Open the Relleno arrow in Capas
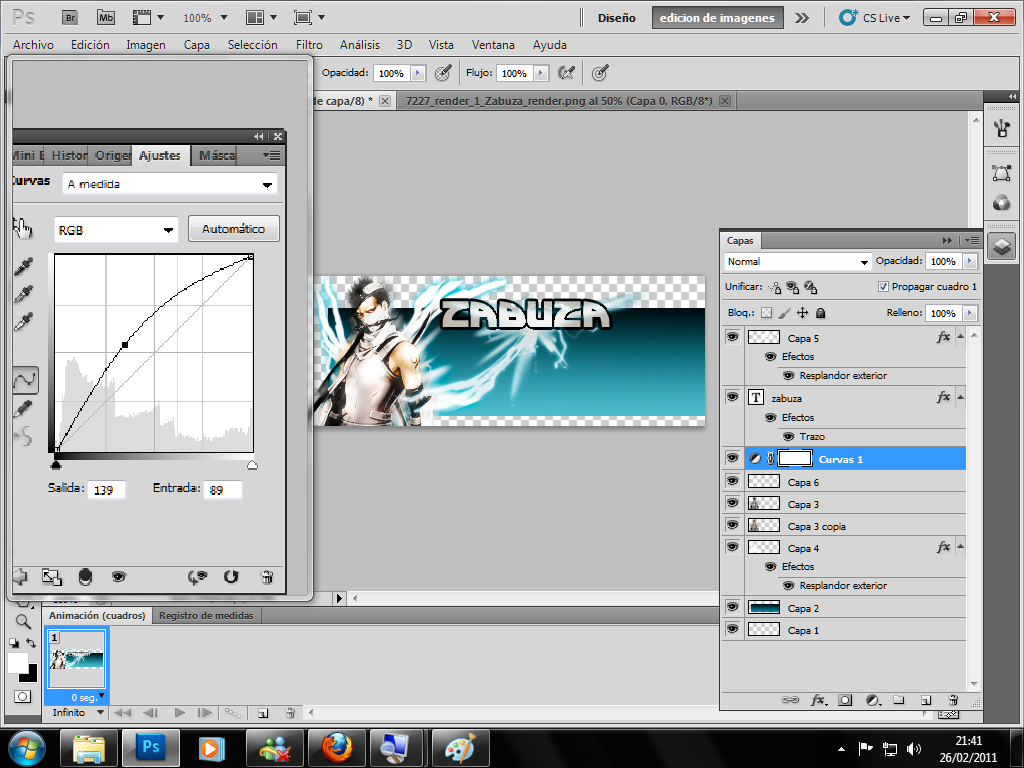The width and height of the screenshot is (1024, 768). pos(970,313)
